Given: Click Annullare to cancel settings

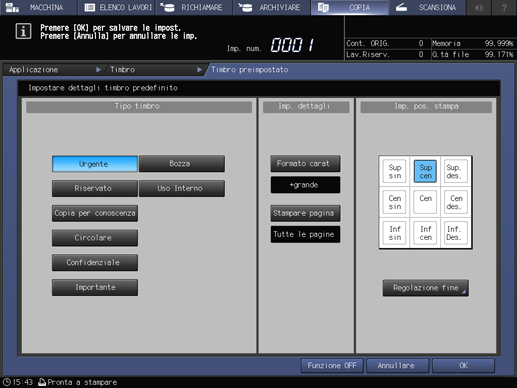Looking at the screenshot, I should pos(397,366).
